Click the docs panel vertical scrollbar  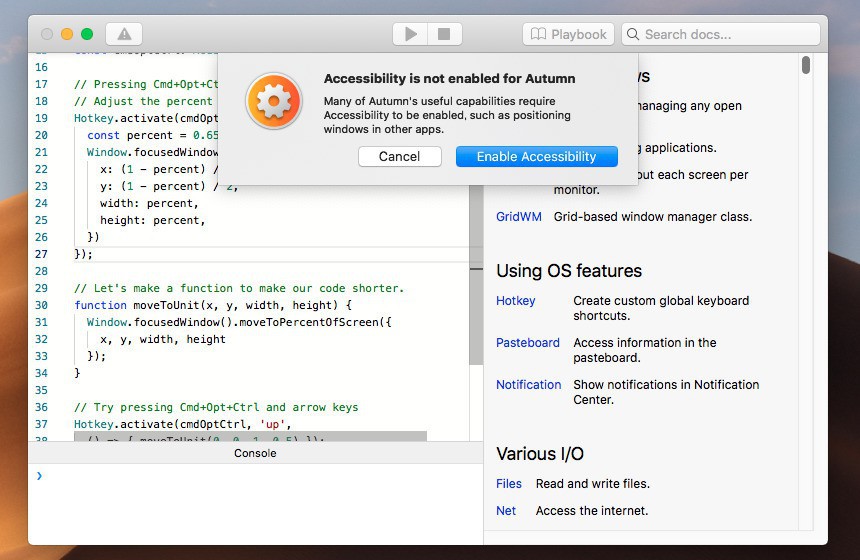coord(806,66)
